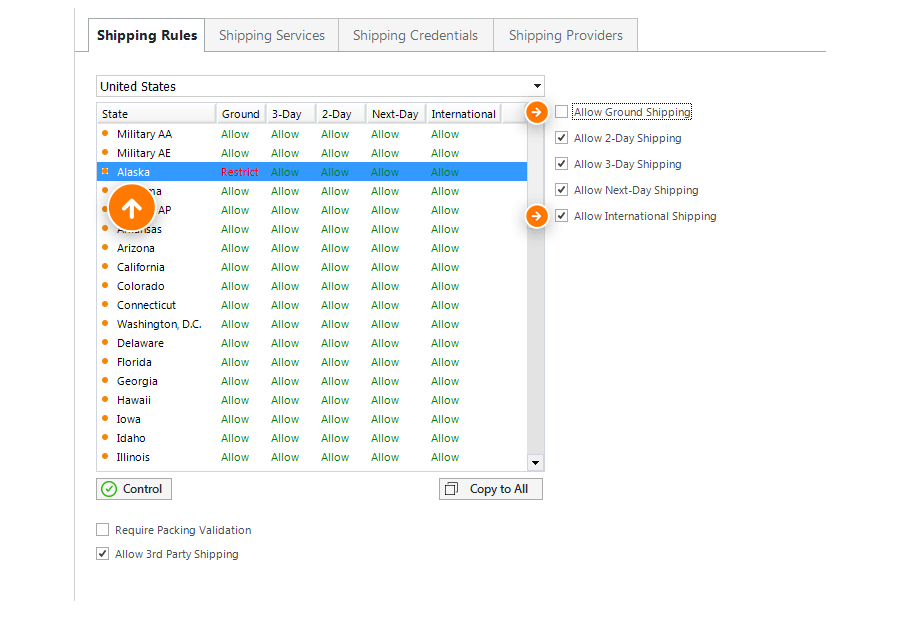Click the International column header
The height and width of the screenshot is (620, 900).
(x=464, y=114)
